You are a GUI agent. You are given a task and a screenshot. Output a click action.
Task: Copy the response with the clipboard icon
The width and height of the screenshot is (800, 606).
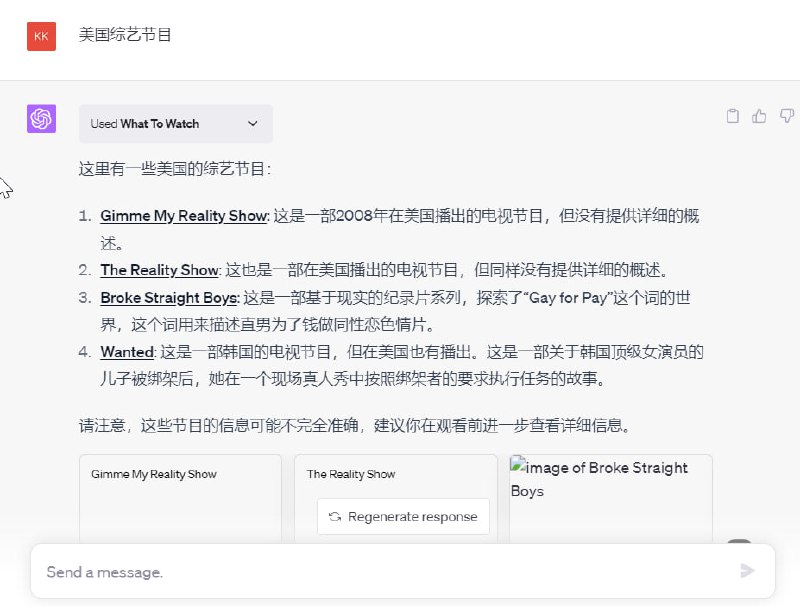tap(733, 116)
